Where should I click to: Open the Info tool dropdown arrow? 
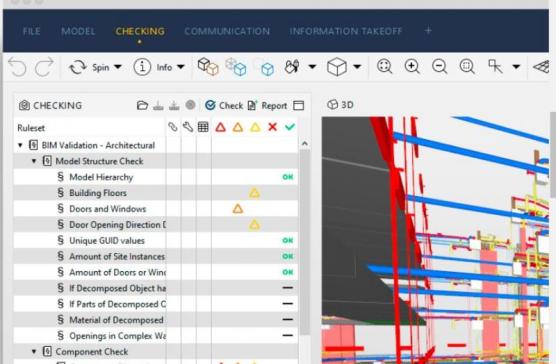pyautogui.click(x=181, y=67)
